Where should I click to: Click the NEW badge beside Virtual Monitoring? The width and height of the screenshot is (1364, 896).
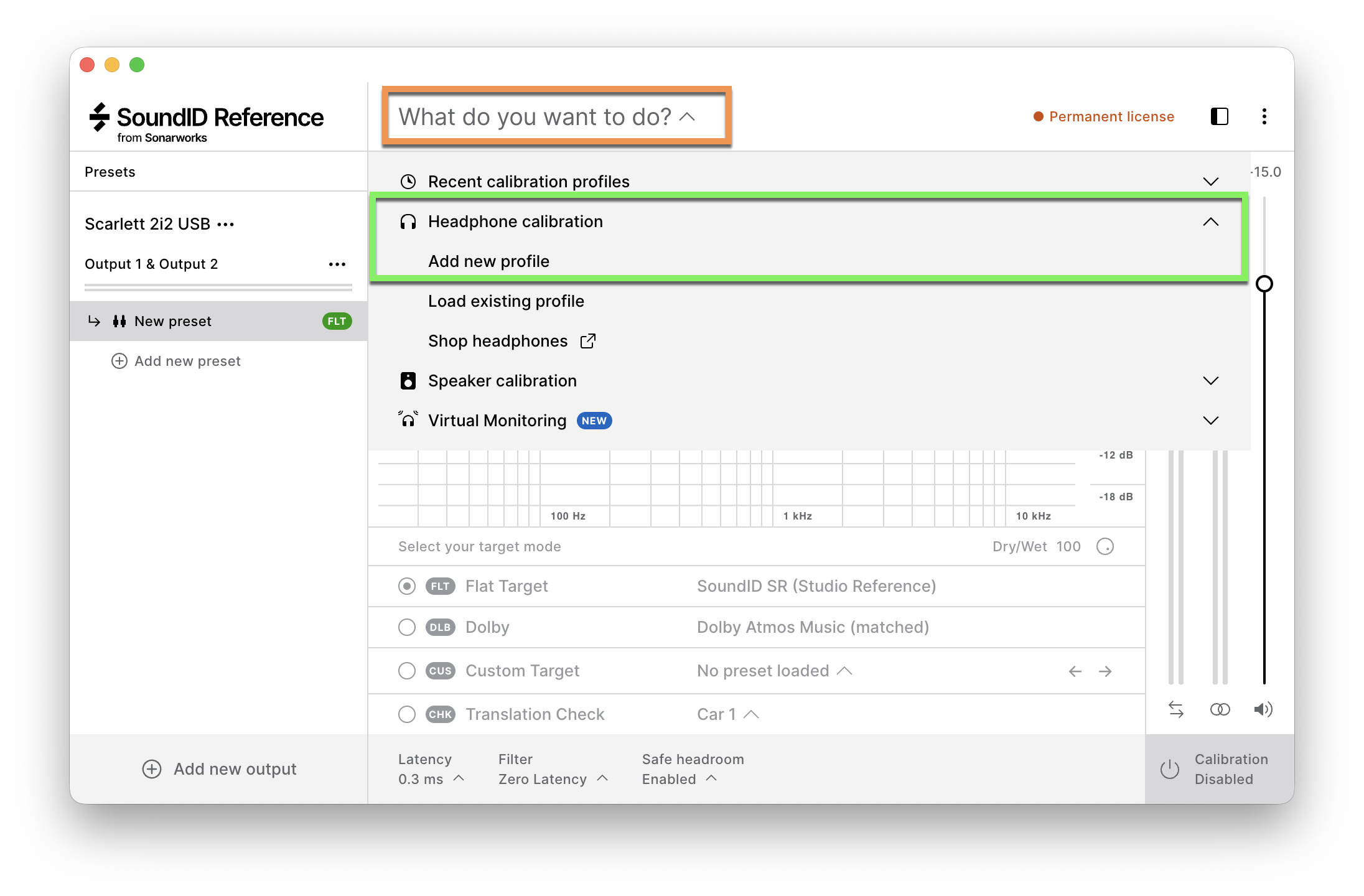tap(594, 421)
